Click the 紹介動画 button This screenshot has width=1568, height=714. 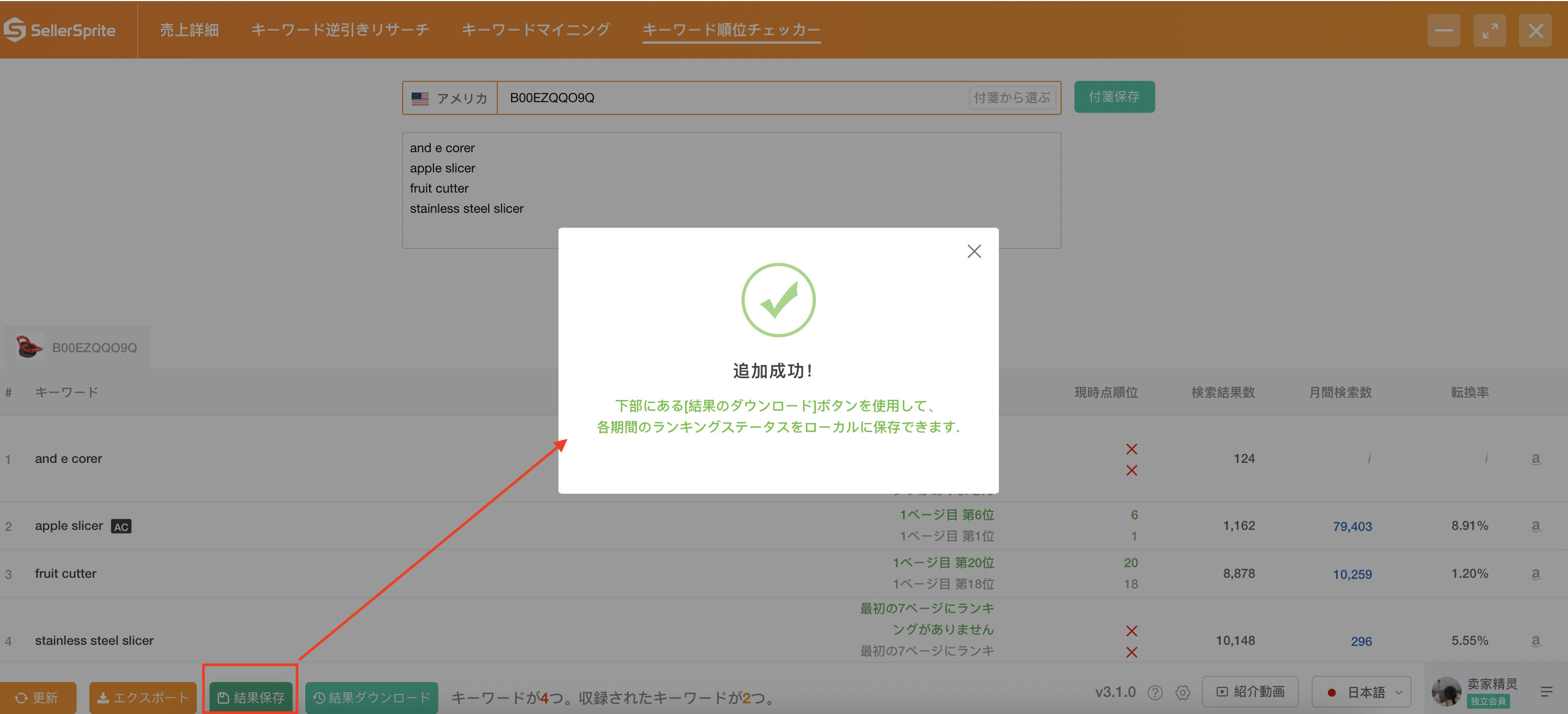coord(1250,692)
